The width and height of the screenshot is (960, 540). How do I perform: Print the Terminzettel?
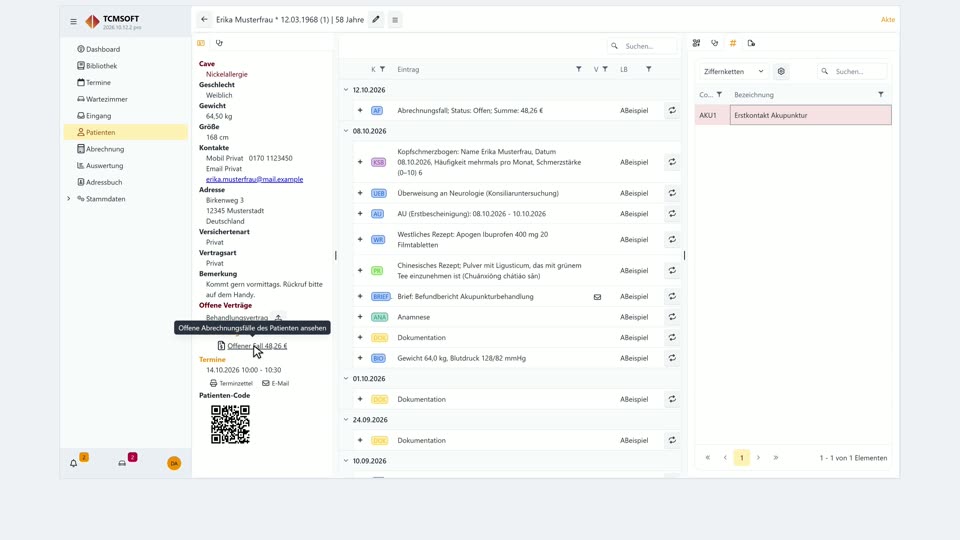(x=231, y=383)
